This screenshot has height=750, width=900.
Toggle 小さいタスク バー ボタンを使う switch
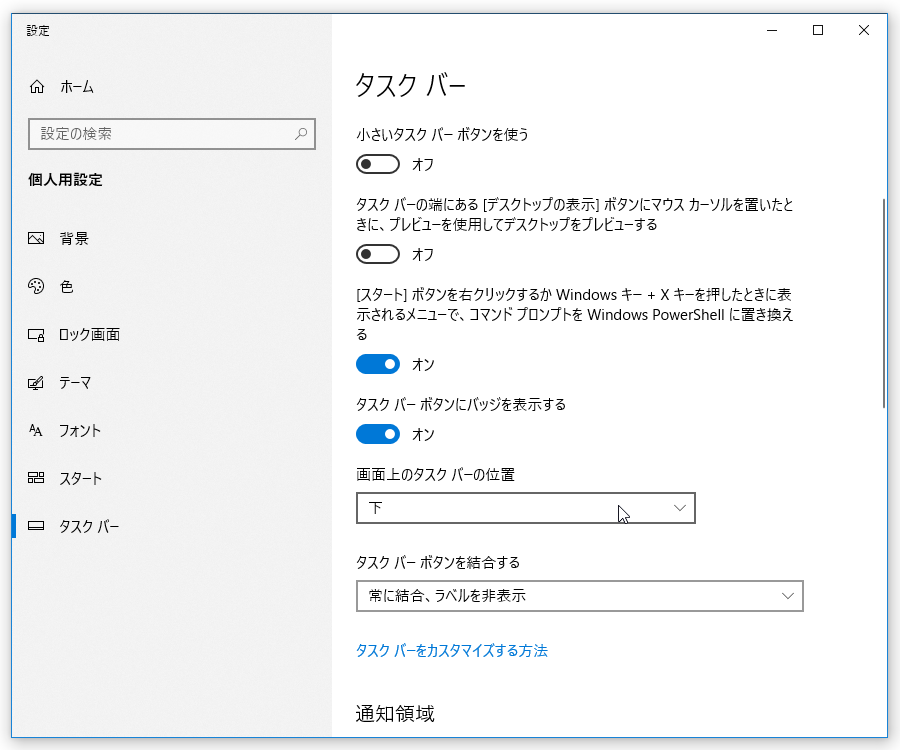pos(378,164)
